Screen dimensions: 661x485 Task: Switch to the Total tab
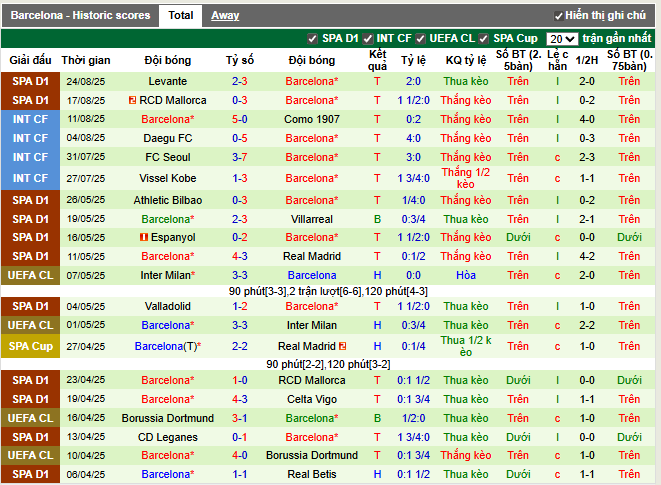click(180, 16)
